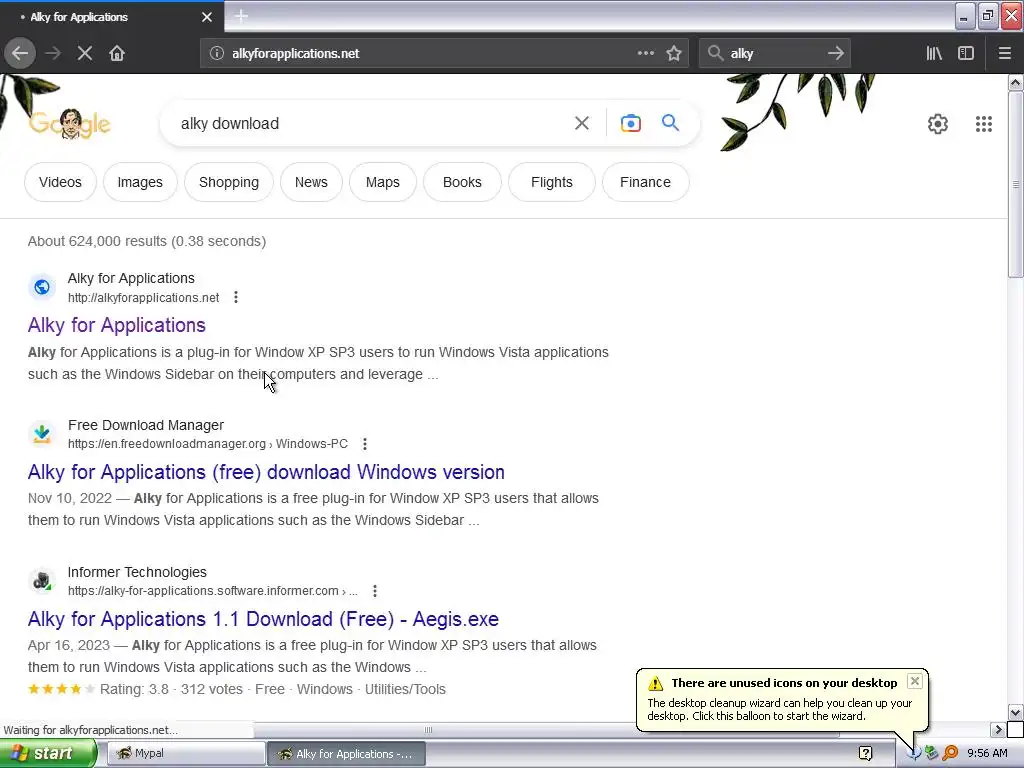Image resolution: width=1024 pixels, height=768 pixels.
Task: Open the Library bookmarks icon
Action: 934,53
